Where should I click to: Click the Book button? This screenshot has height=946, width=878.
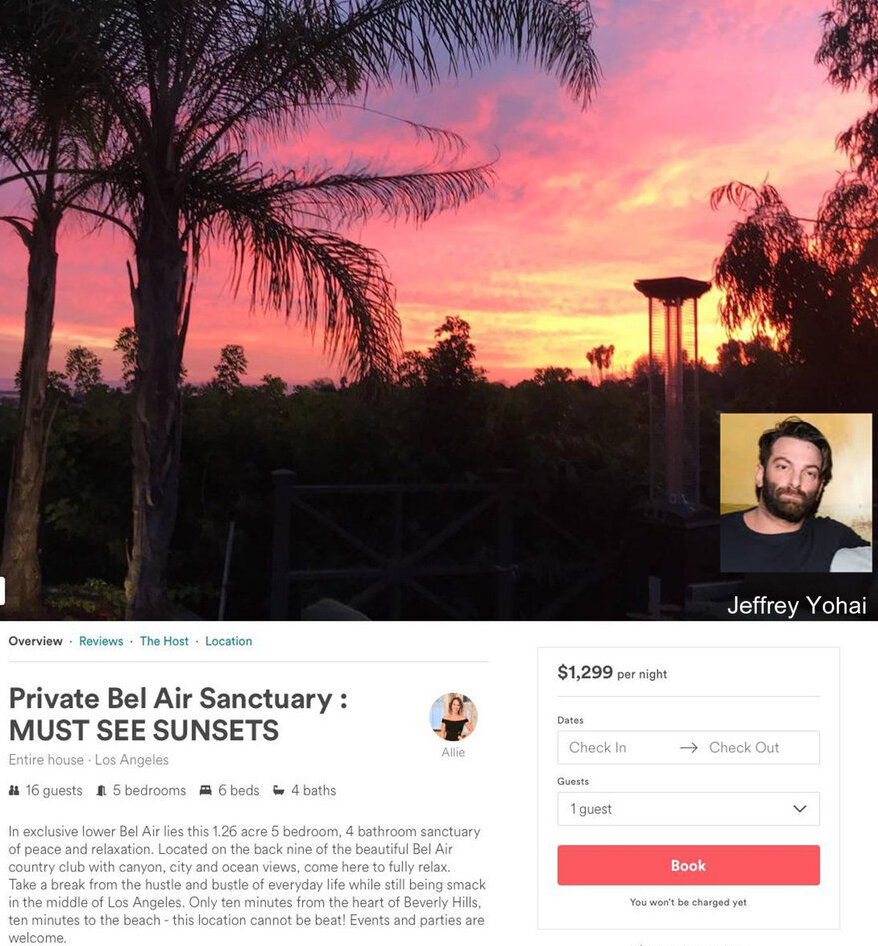pos(689,865)
